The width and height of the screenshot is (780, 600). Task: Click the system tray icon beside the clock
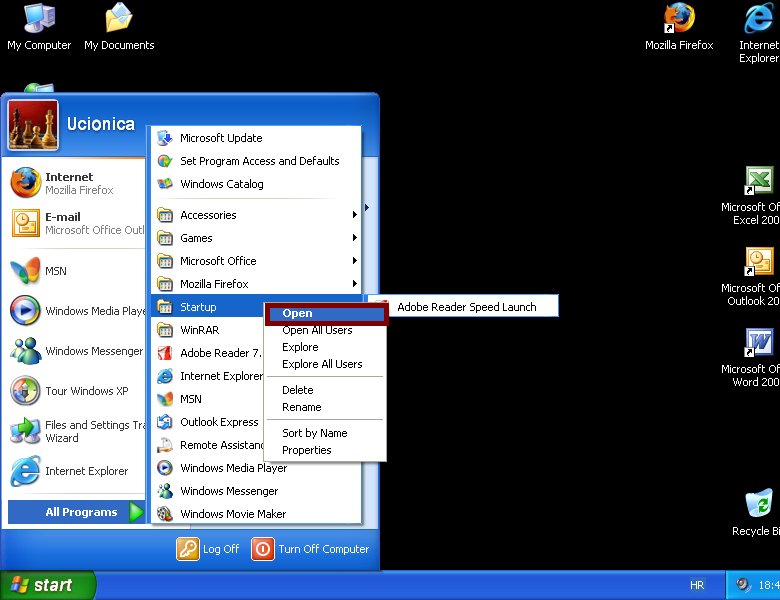[x=743, y=585]
